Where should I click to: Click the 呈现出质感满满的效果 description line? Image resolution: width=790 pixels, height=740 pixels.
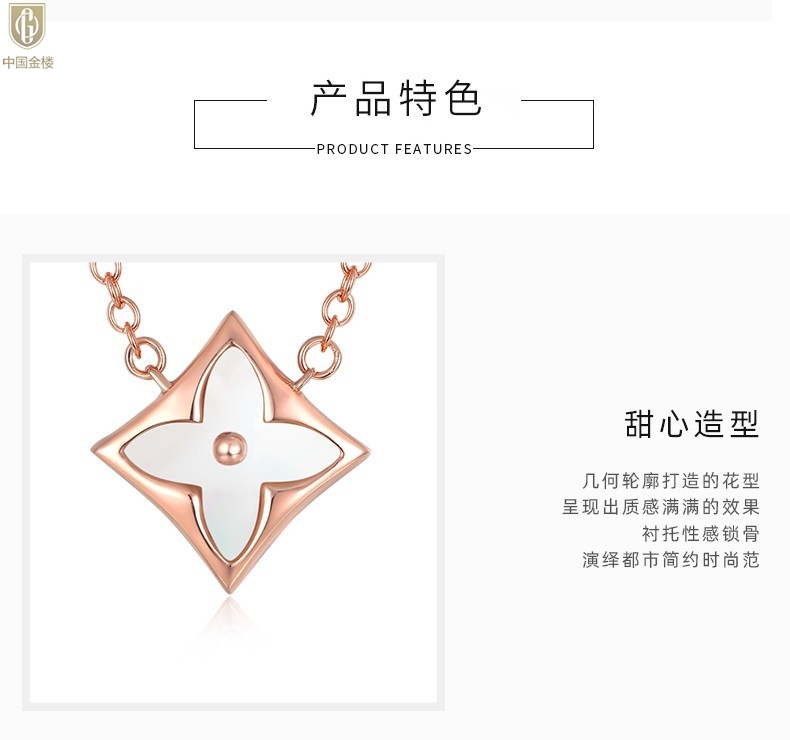pyautogui.click(x=661, y=507)
